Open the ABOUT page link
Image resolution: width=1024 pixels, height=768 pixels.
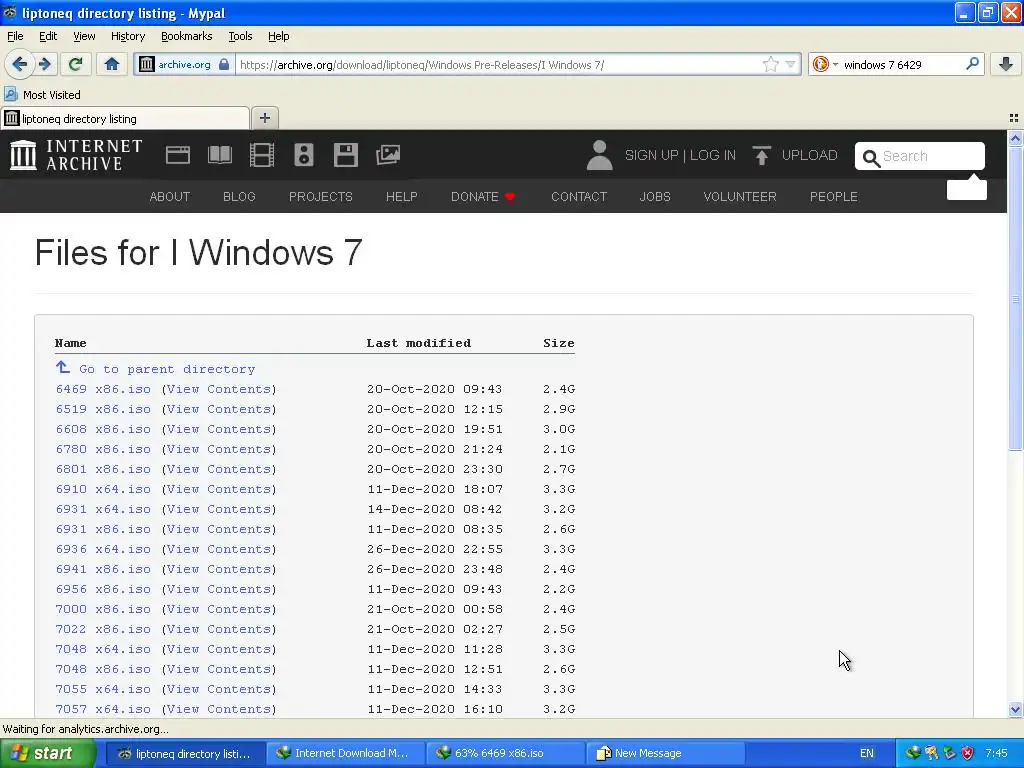coord(170,197)
